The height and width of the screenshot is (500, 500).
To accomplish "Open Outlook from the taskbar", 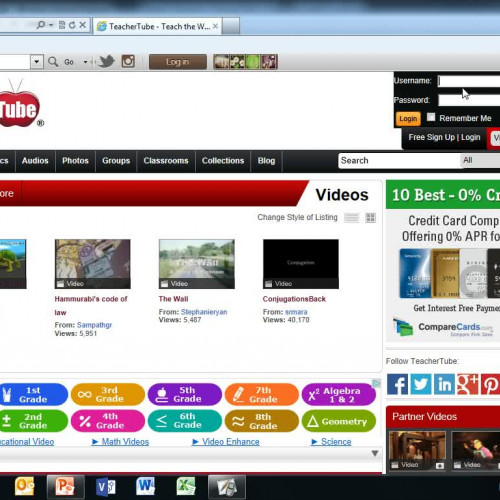I will coord(24,486).
